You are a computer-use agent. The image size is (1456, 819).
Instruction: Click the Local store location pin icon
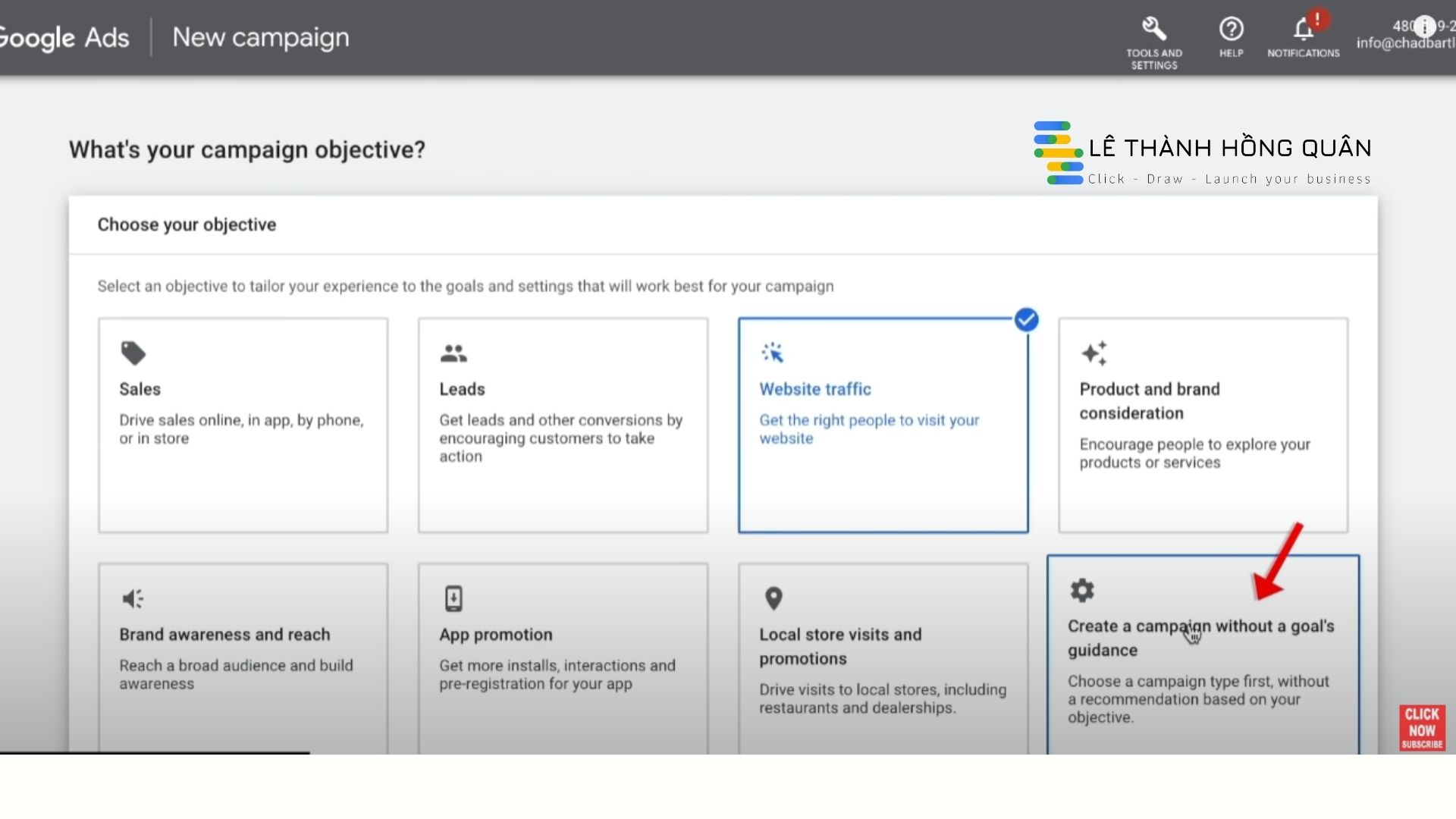(x=773, y=598)
